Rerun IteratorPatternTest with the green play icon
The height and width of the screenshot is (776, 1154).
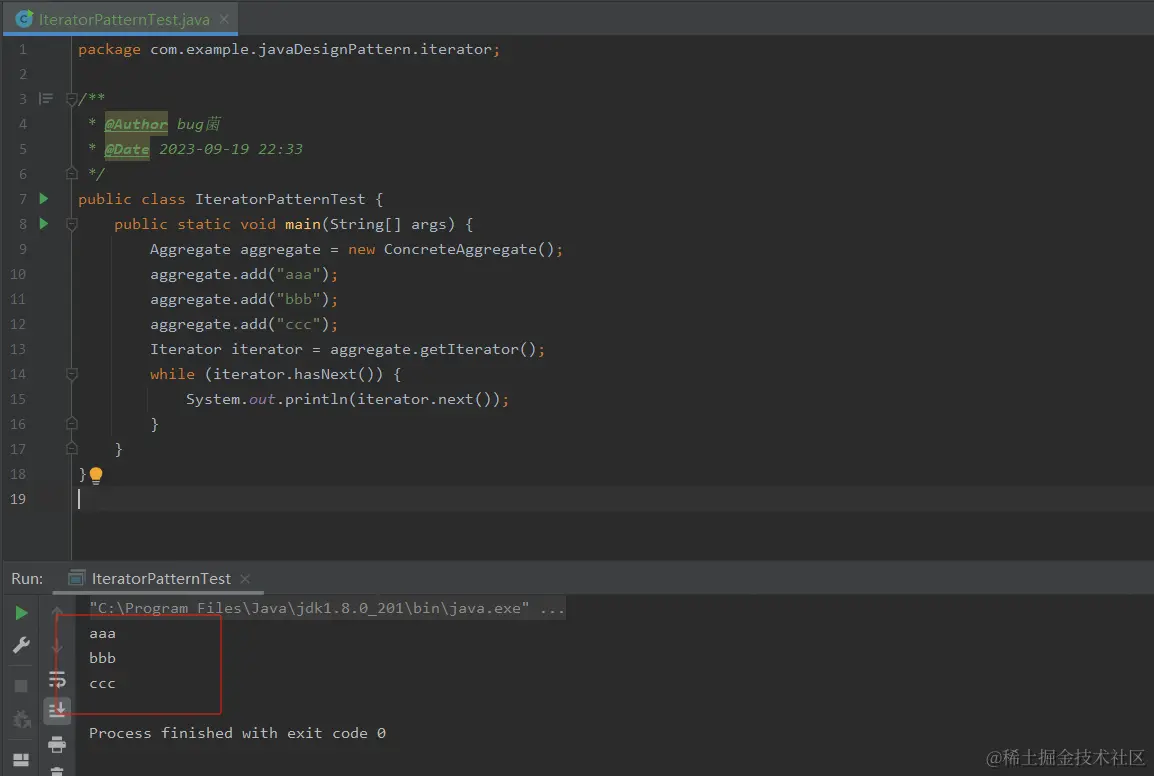(x=21, y=613)
